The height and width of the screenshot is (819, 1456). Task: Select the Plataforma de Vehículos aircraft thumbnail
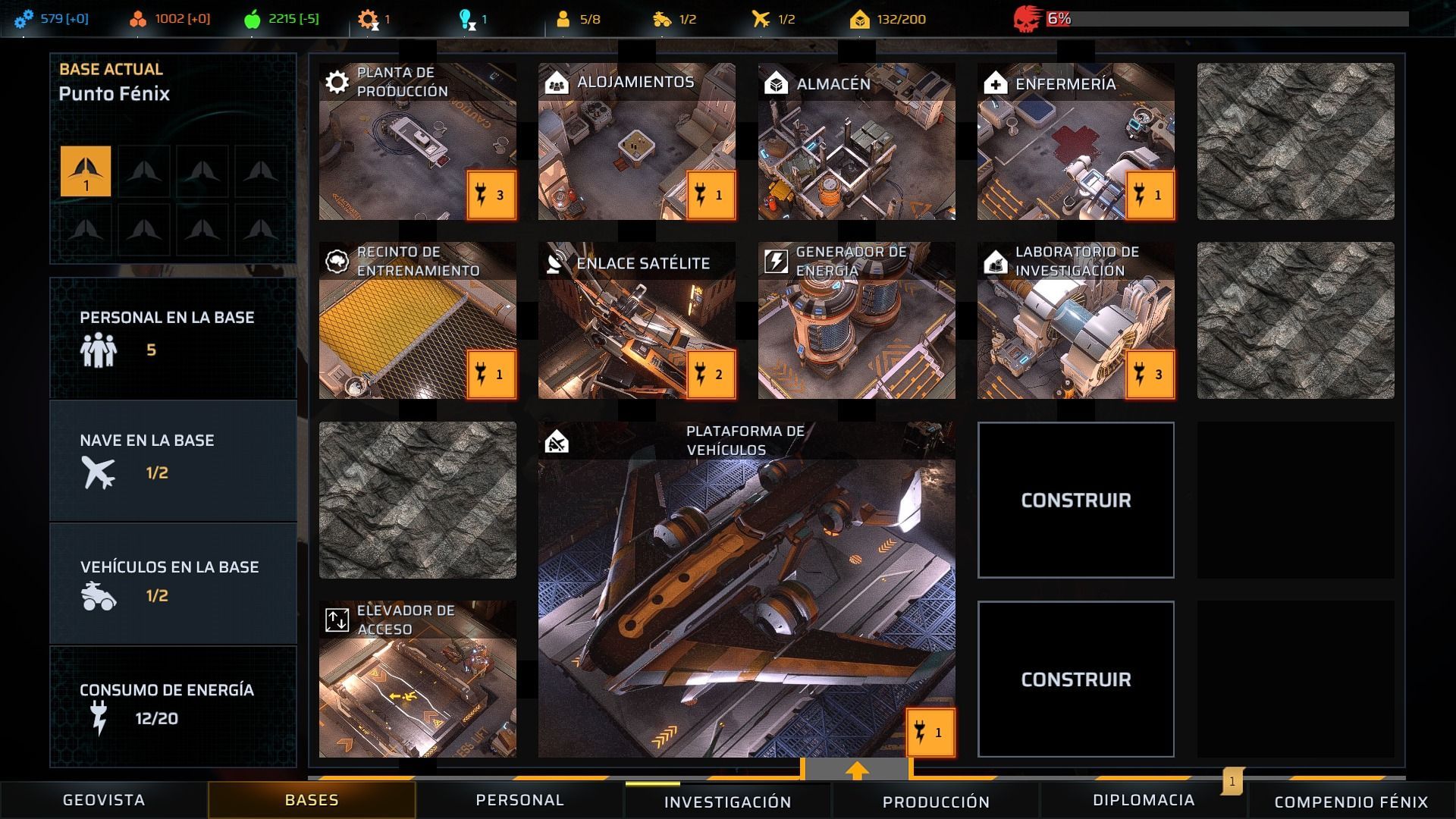tap(747, 590)
